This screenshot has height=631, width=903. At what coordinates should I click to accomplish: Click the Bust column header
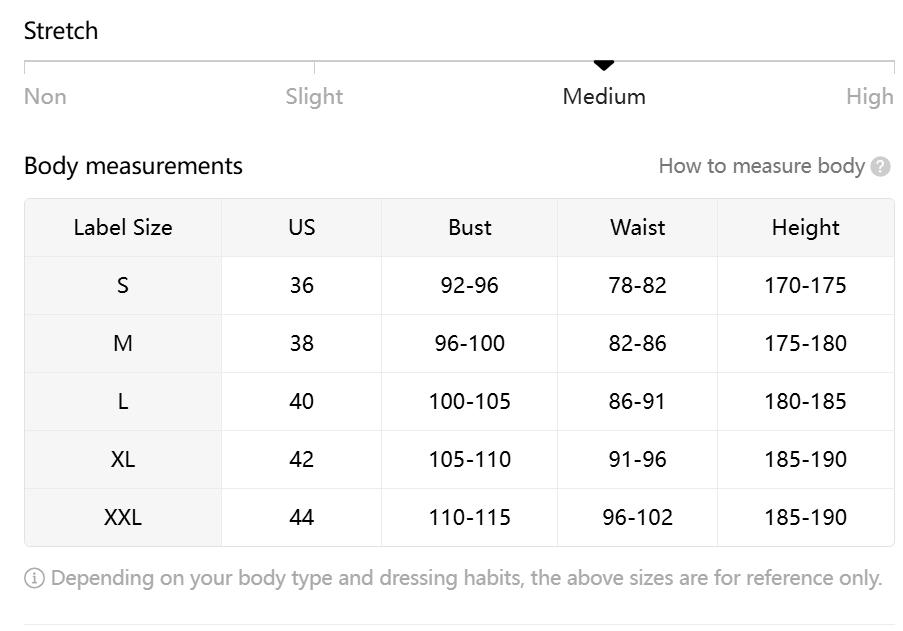click(x=468, y=228)
